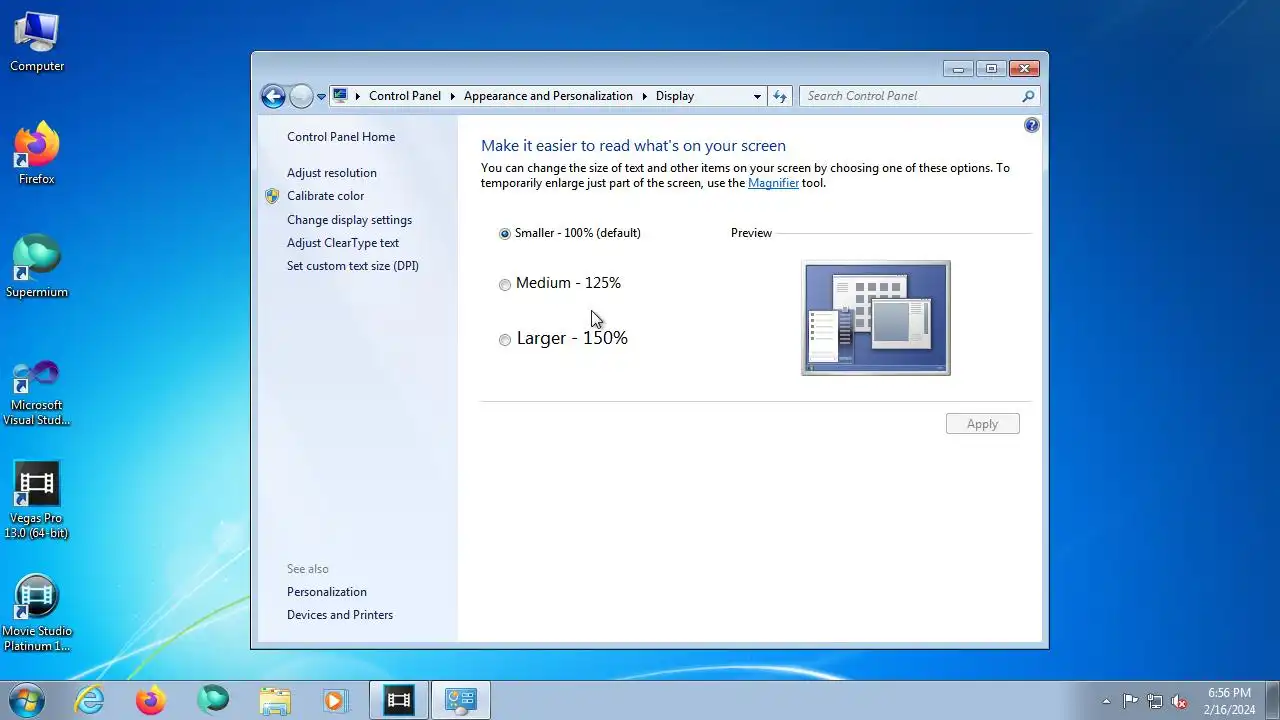The height and width of the screenshot is (720, 1280).
Task: Launch Firefox from the taskbar
Action: point(151,700)
